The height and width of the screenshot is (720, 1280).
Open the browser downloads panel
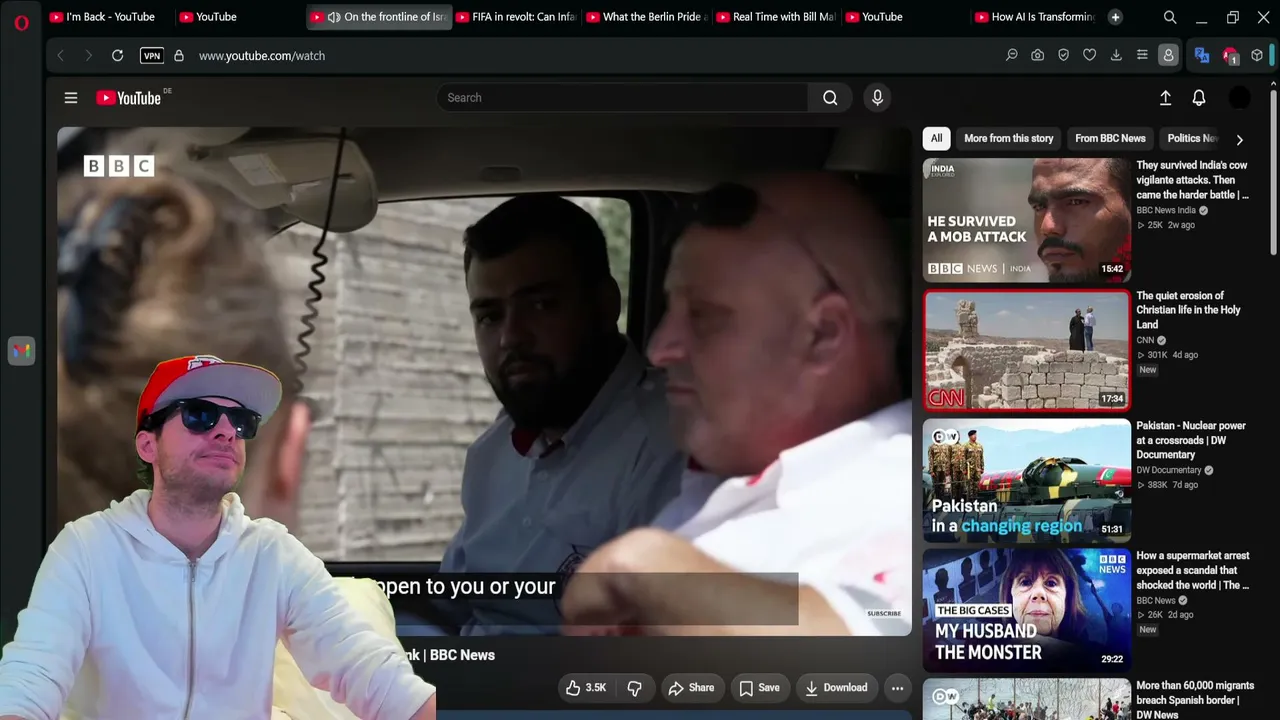point(1116,56)
